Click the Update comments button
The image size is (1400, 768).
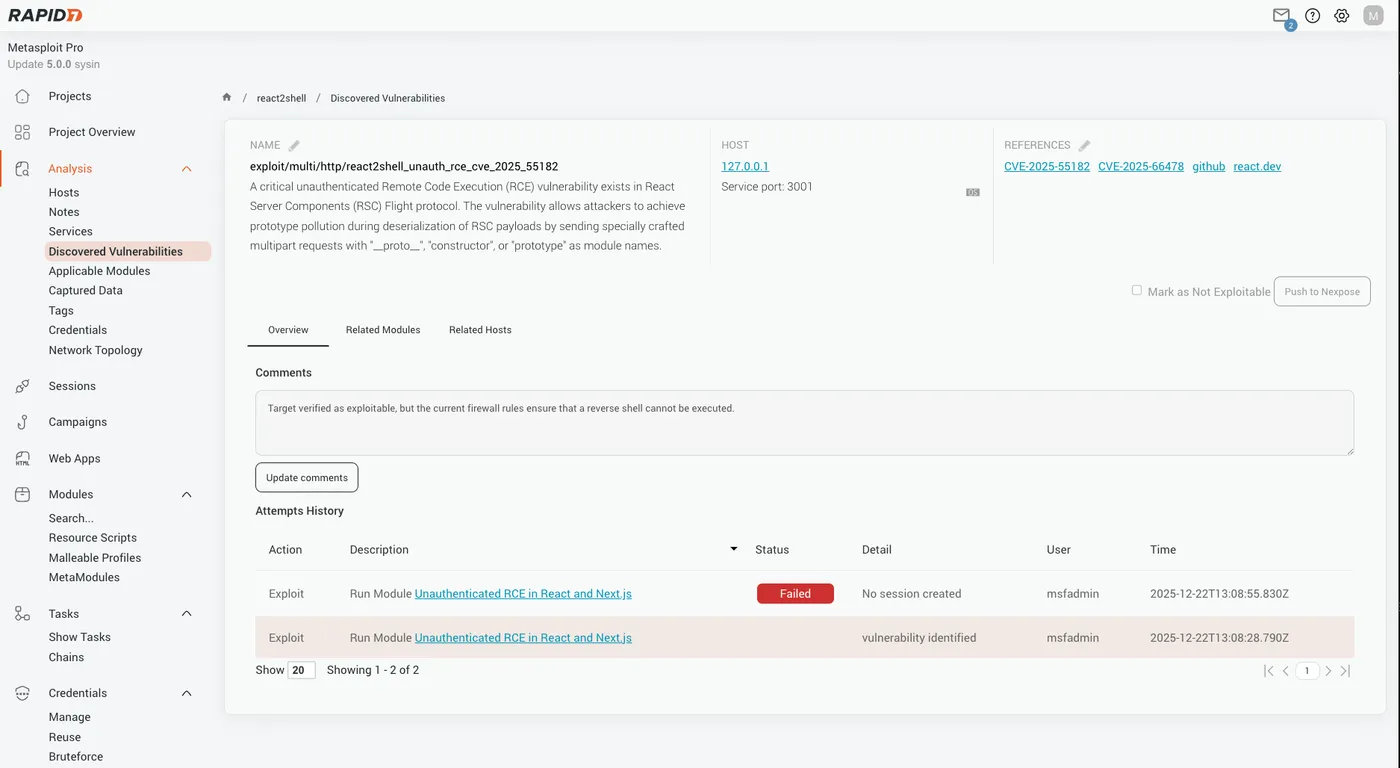pos(306,477)
